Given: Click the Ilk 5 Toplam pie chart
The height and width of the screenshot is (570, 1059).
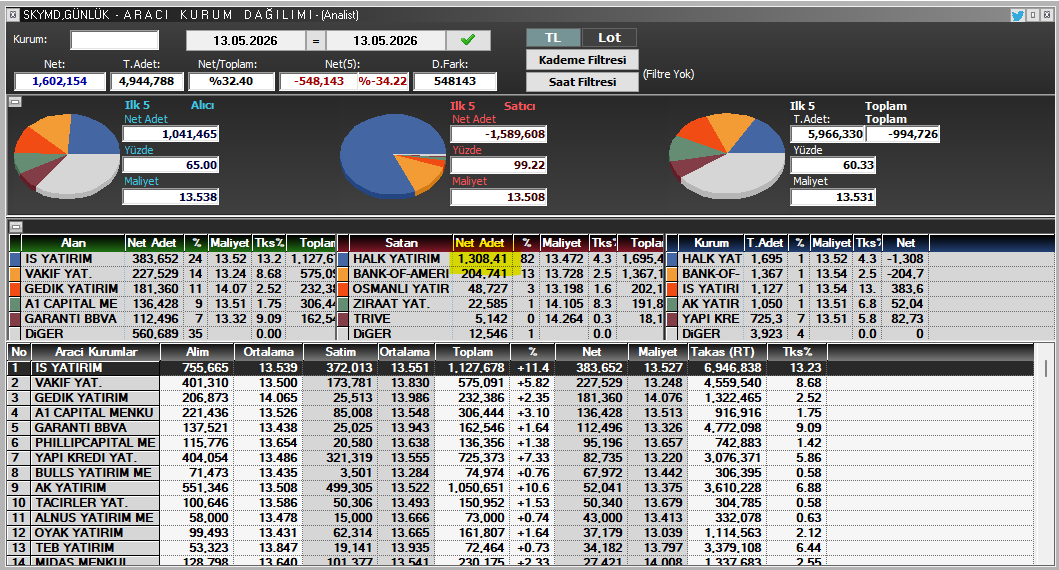Looking at the screenshot, I should 727,155.
